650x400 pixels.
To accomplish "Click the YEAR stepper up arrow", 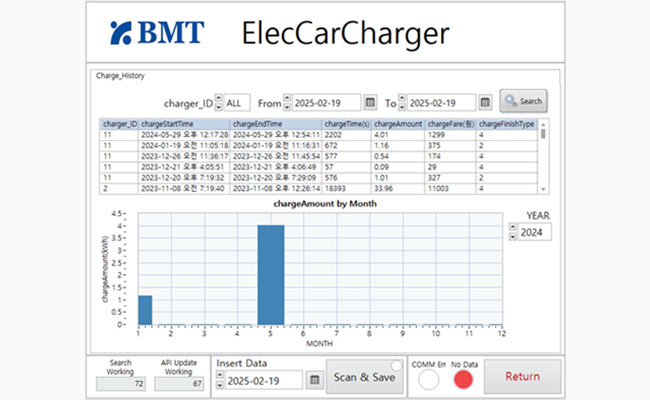I will [x=513, y=228].
